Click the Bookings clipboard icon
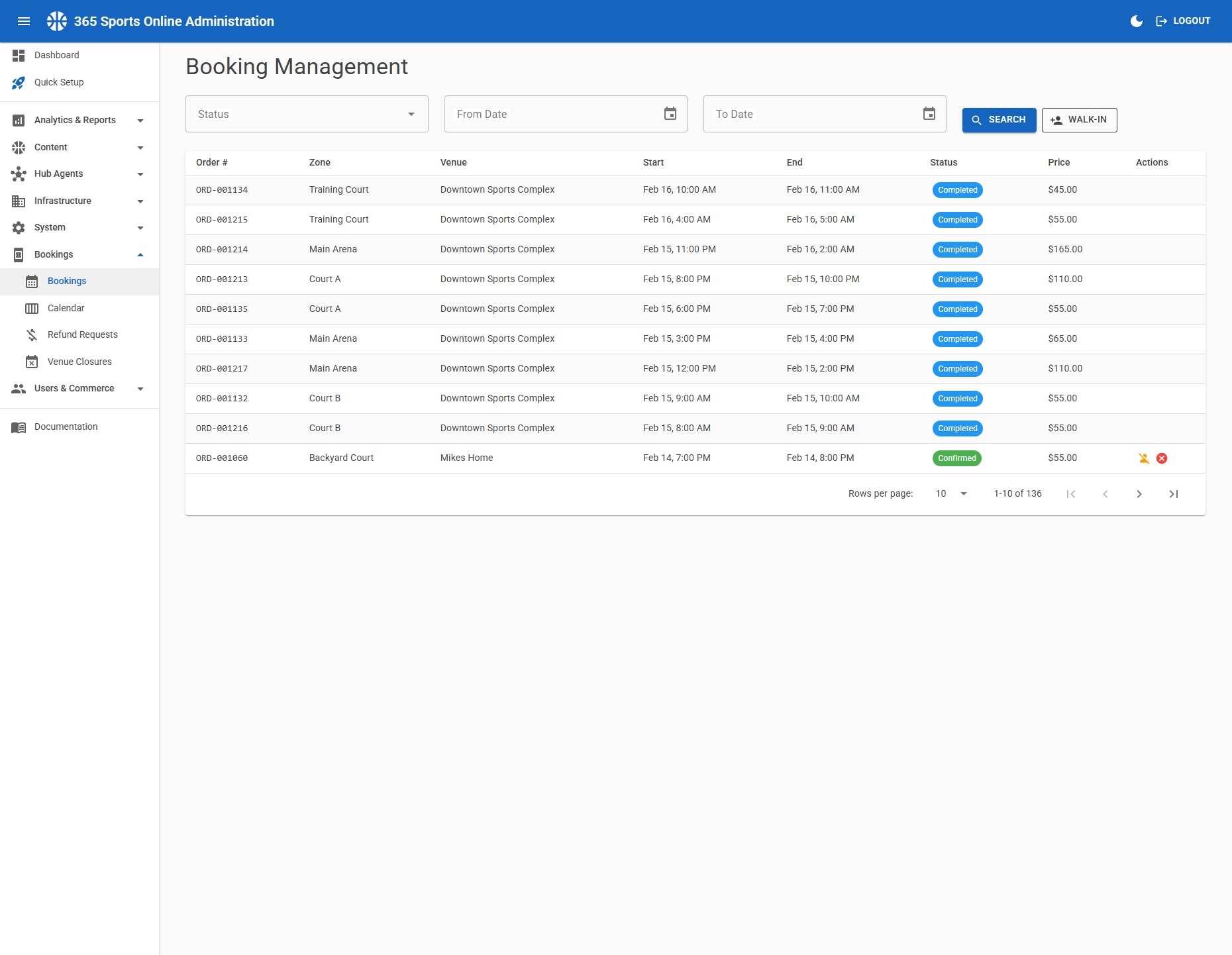This screenshot has width=1232, height=955. tap(19, 255)
